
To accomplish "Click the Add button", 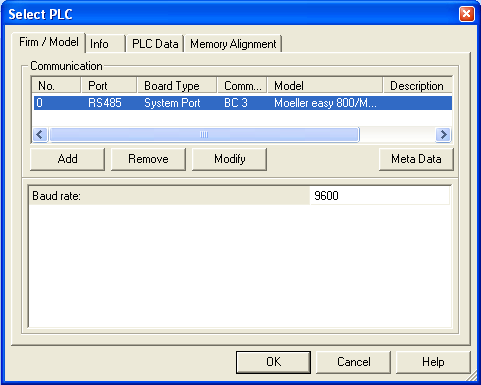I will [67, 159].
